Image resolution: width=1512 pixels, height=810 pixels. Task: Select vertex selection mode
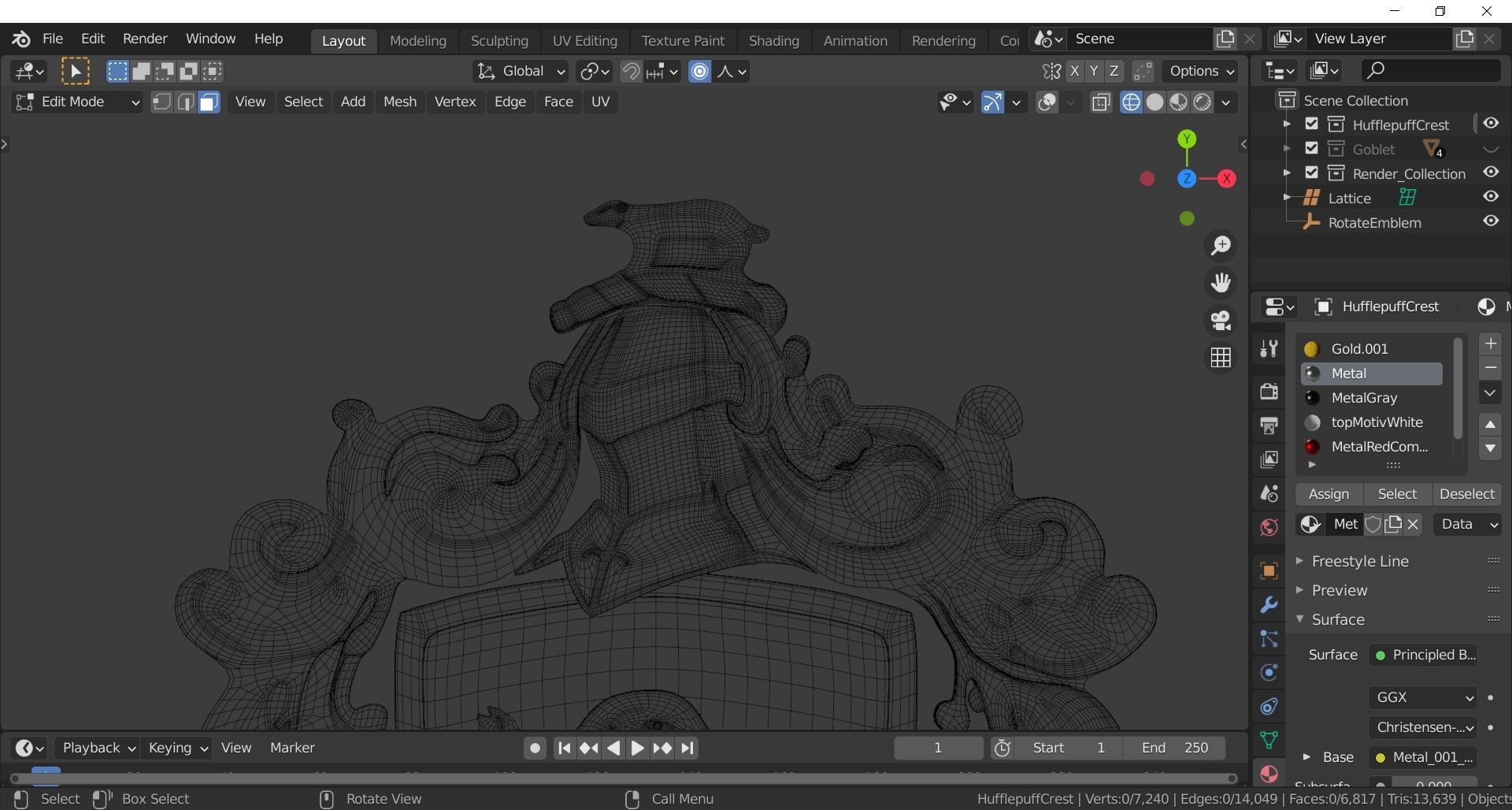click(x=161, y=102)
